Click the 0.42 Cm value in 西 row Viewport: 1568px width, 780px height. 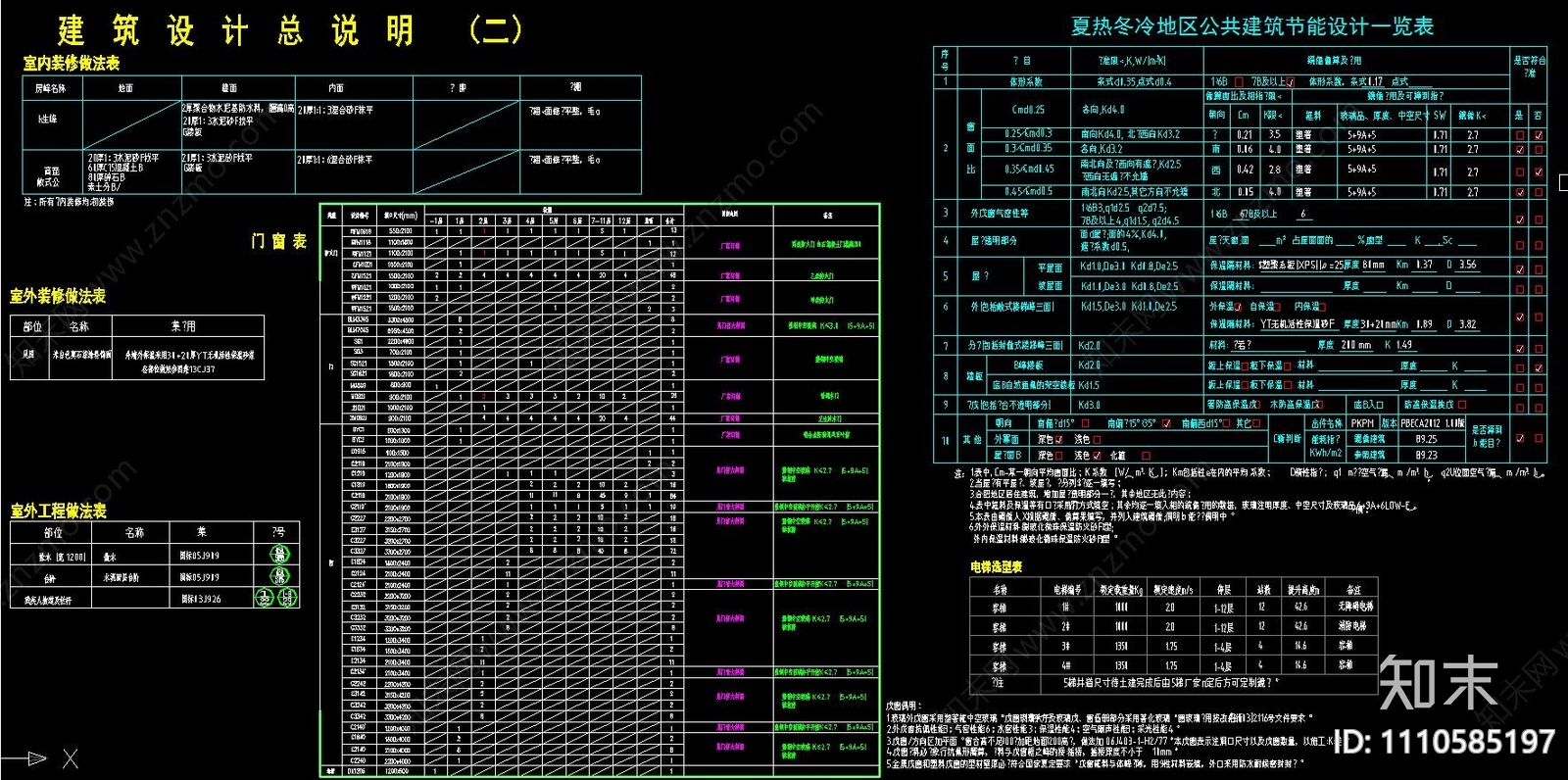click(x=1245, y=170)
